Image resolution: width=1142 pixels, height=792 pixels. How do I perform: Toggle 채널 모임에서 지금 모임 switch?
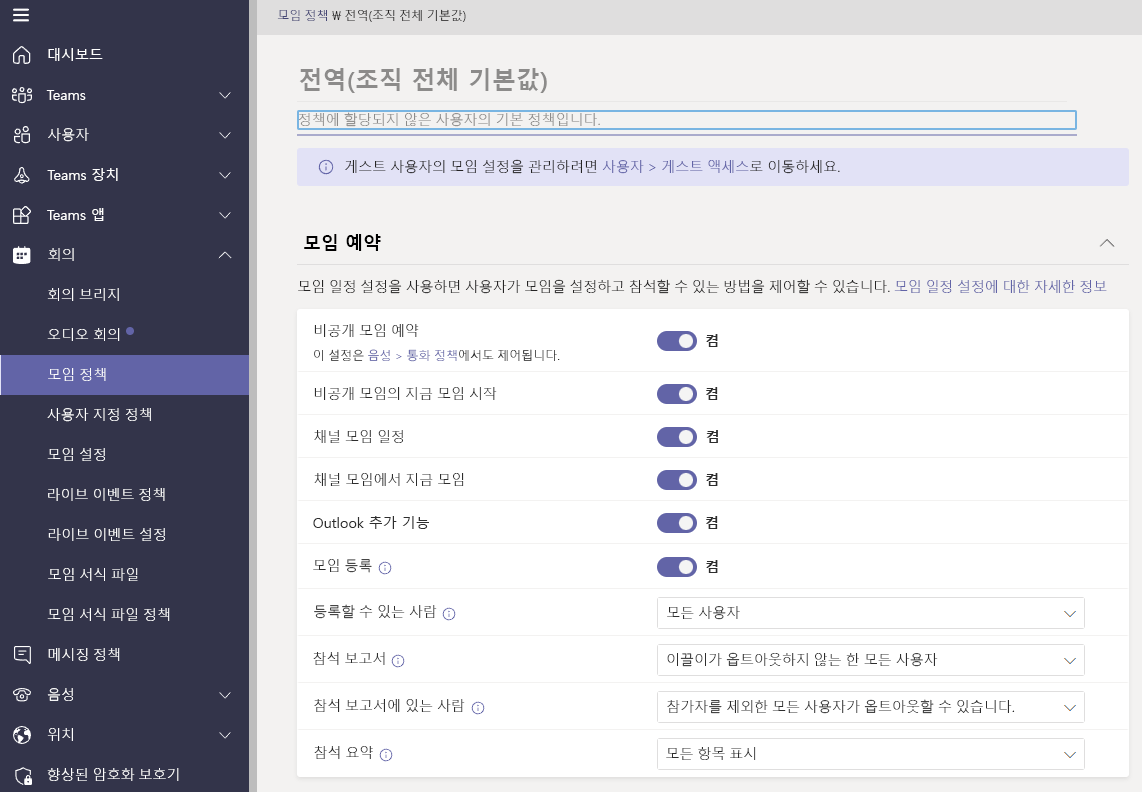point(677,480)
